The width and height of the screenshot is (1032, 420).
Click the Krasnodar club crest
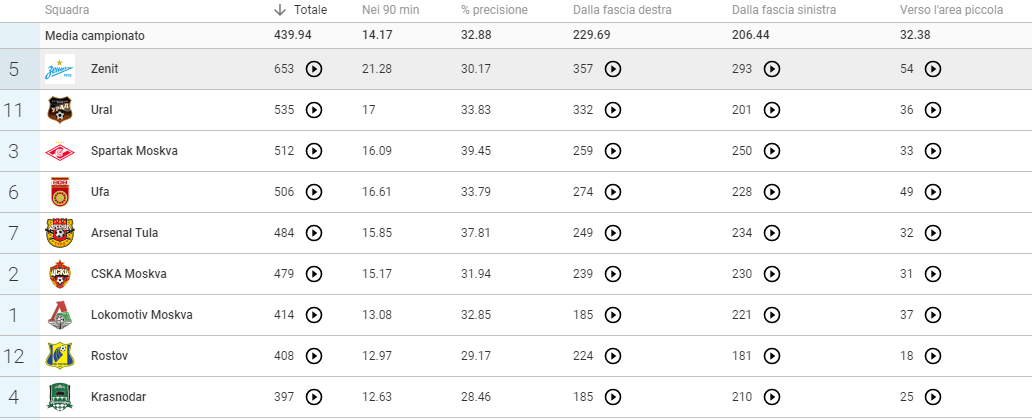click(60, 397)
